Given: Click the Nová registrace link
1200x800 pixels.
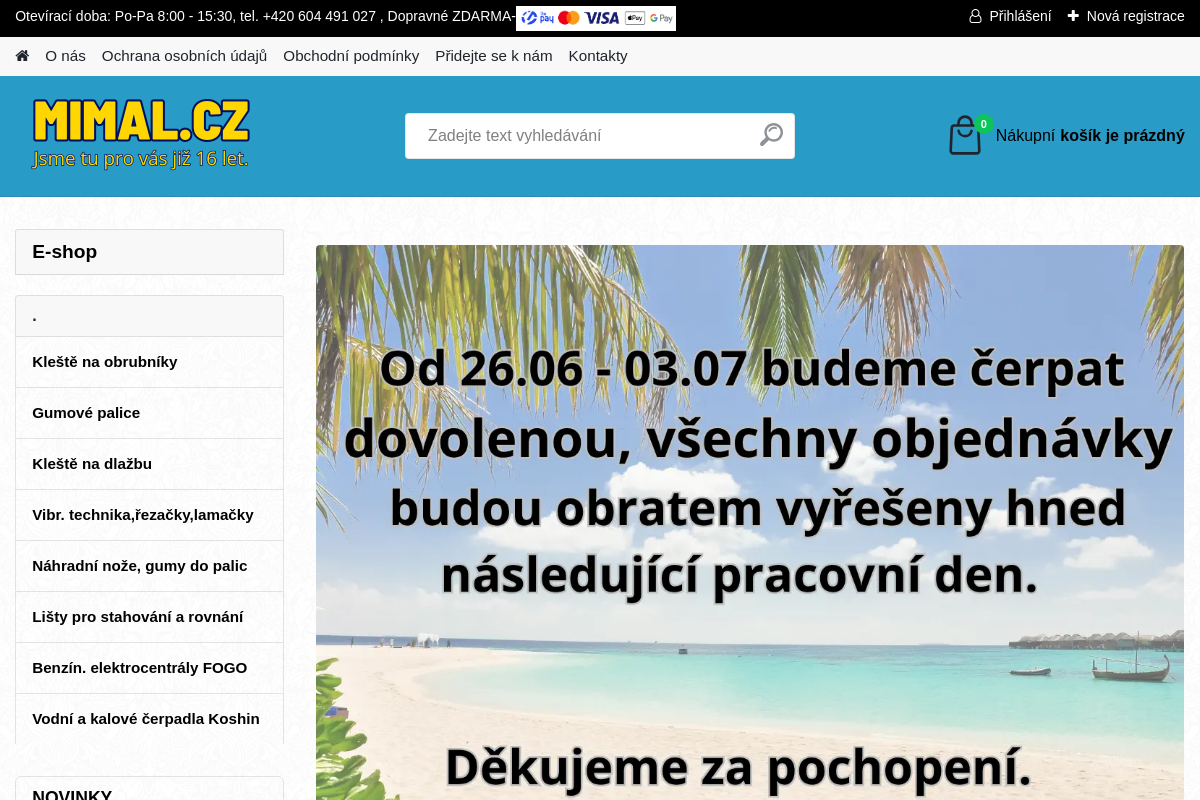Looking at the screenshot, I should [1135, 16].
